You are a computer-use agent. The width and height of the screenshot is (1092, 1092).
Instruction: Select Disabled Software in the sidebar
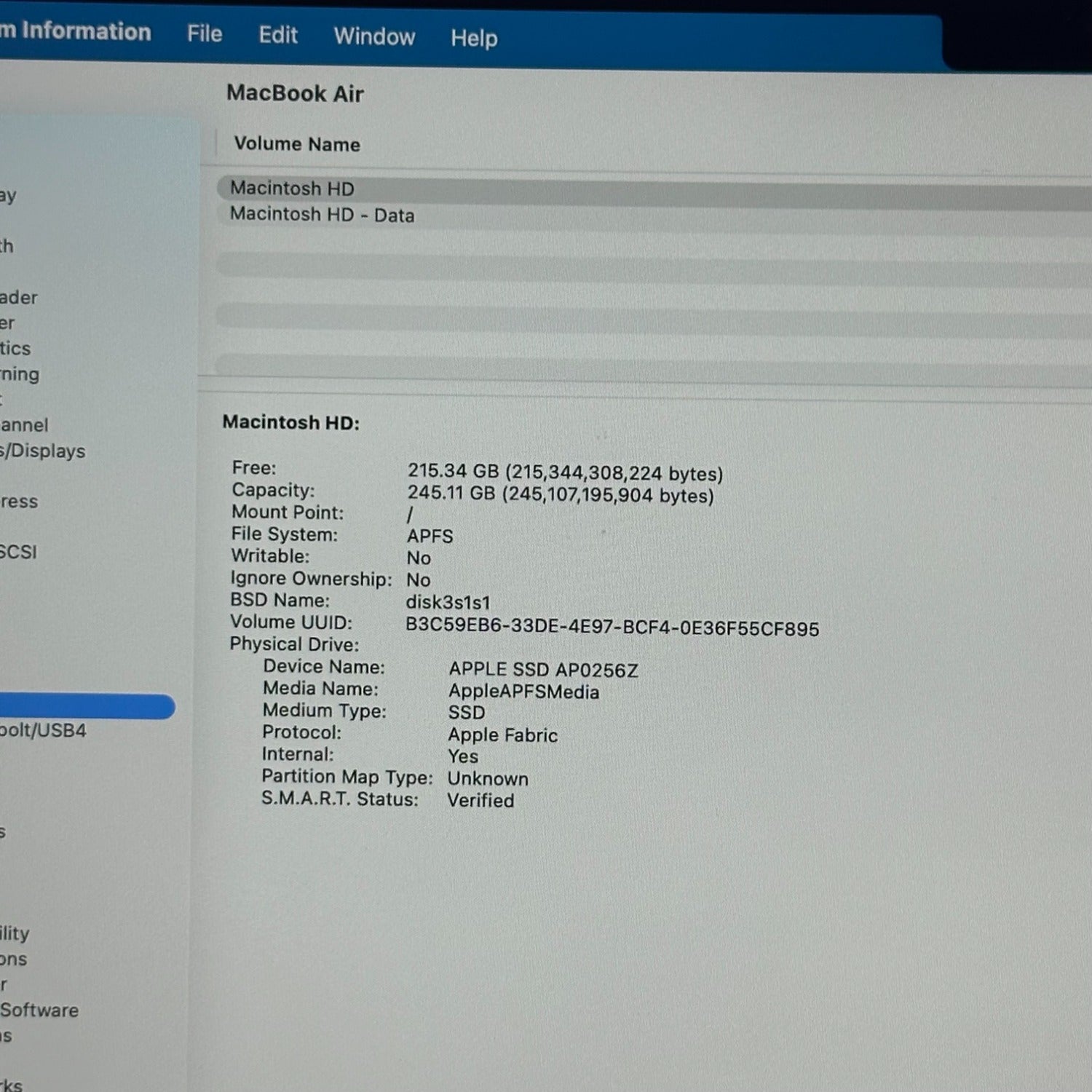click(x=39, y=1010)
